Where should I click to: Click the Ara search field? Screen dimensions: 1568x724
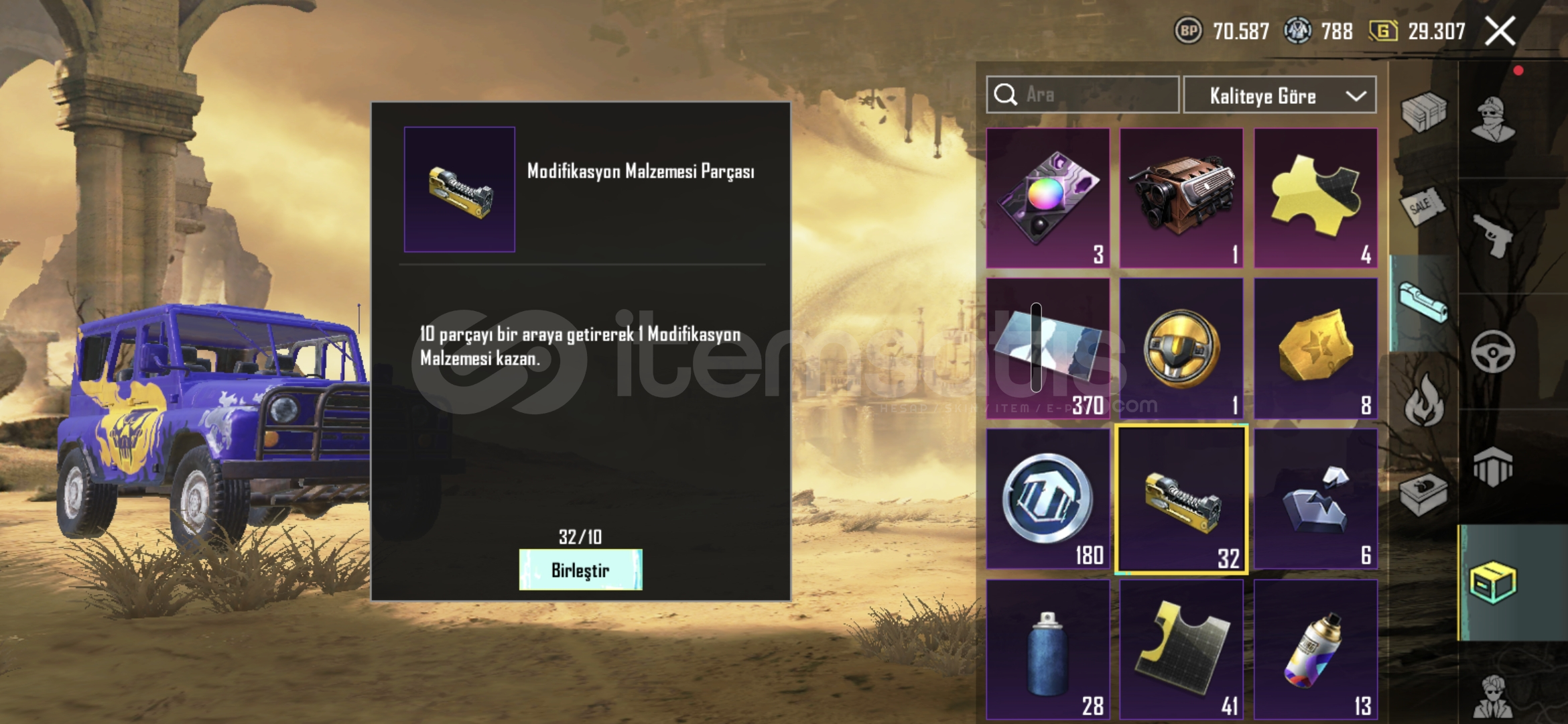(x=1082, y=95)
